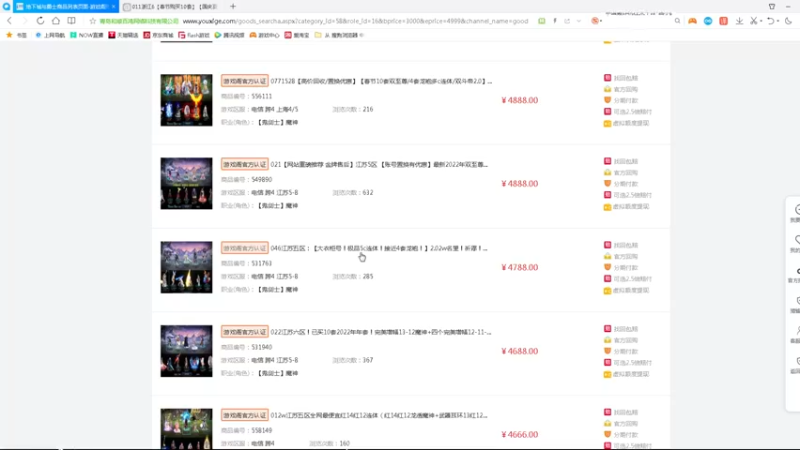Click the undo closed tab icon

(x=770, y=21)
